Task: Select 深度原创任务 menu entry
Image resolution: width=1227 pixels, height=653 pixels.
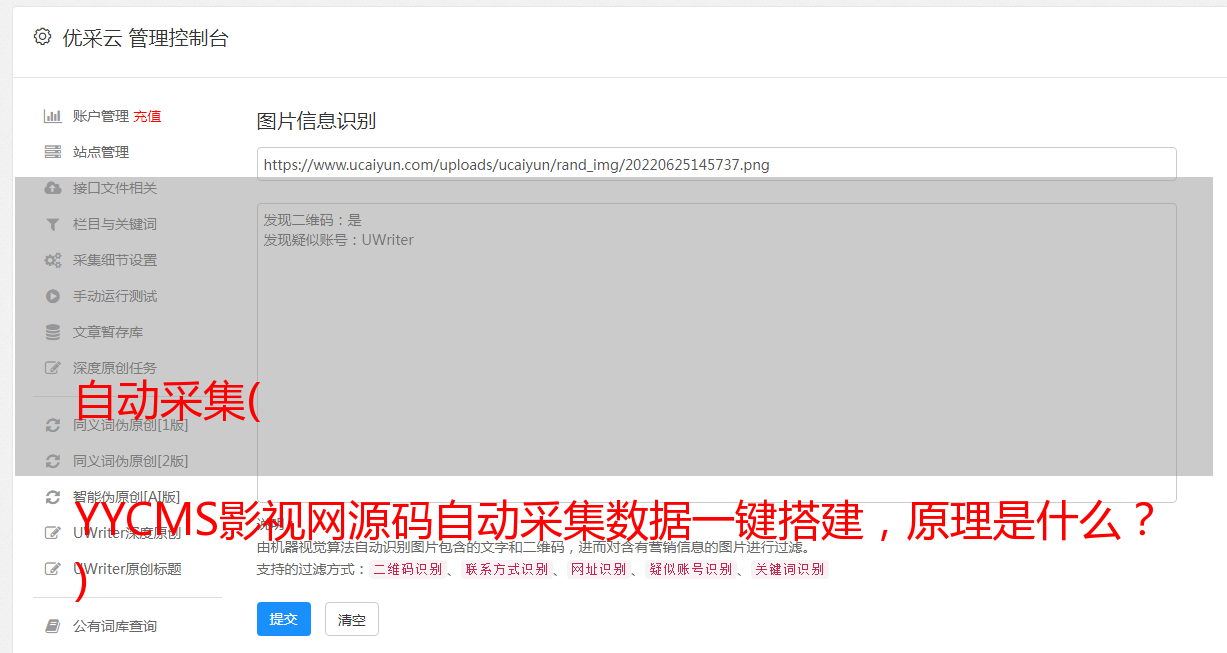Action: pyautogui.click(x=115, y=368)
